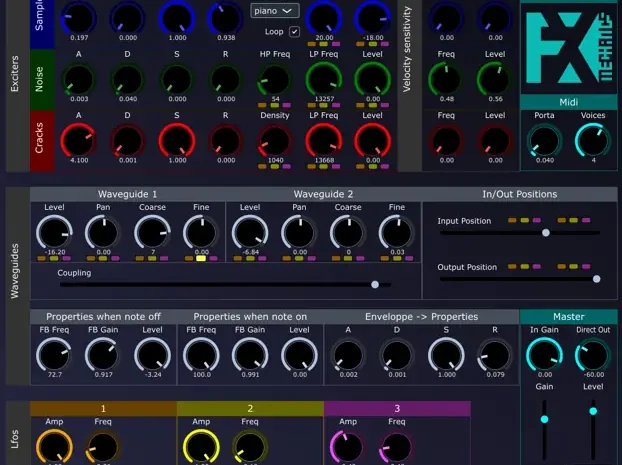Click note-off Level knob showing -3.24
Viewport: 622px width, 465px height.
(152, 355)
